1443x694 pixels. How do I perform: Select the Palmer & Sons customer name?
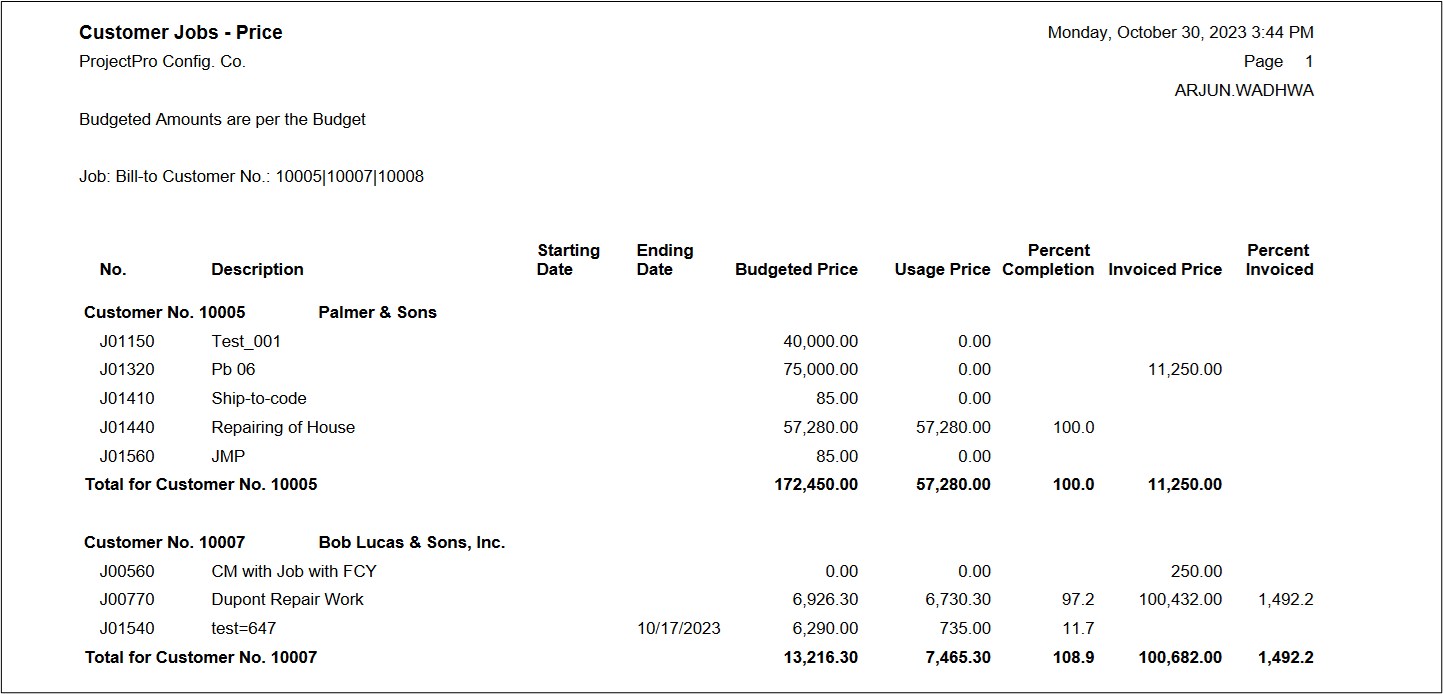[x=377, y=313]
